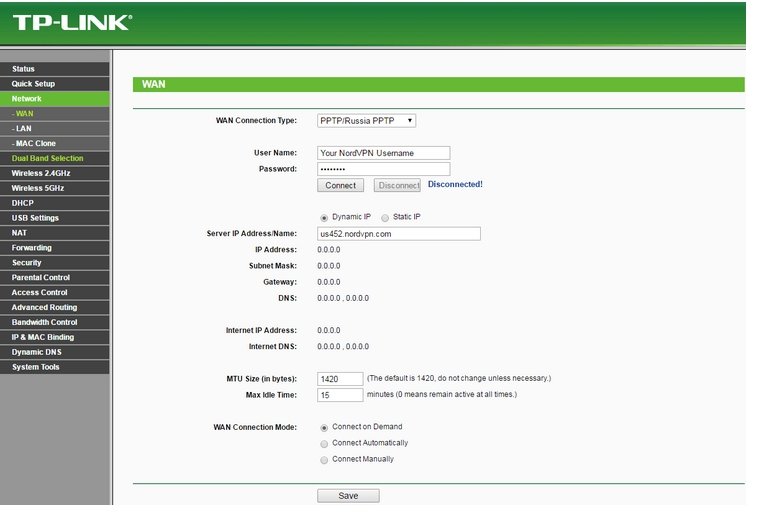Open the Status menu item
This screenshot has height=513, width=766.
click(55, 69)
